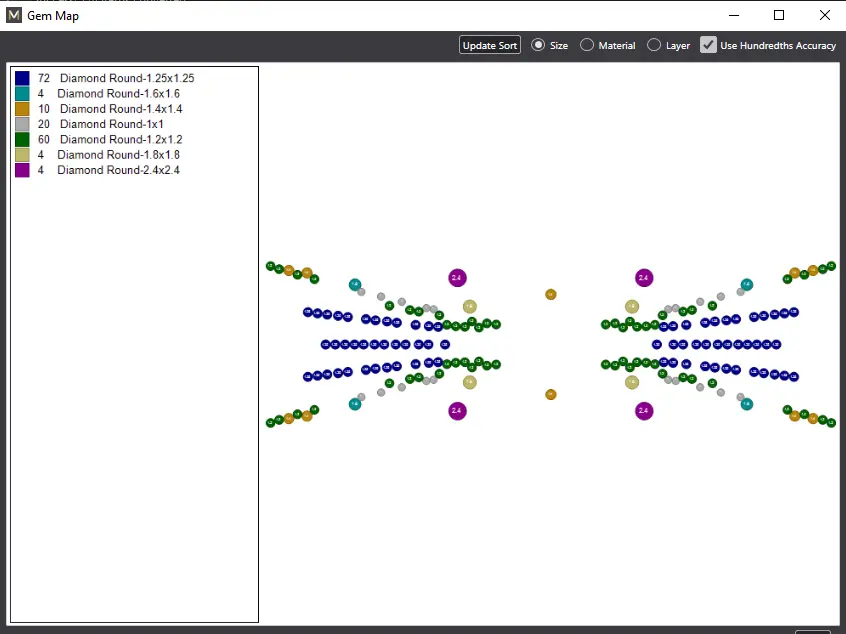This screenshot has width=846, height=634.
Task: Click the teal 1.6x1.6 legend swatch
Action: (x=22, y=93)
